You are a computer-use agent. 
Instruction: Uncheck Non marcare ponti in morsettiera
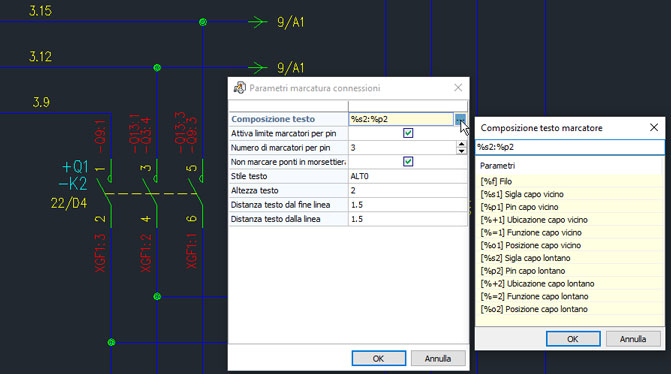tap(408, 162)
